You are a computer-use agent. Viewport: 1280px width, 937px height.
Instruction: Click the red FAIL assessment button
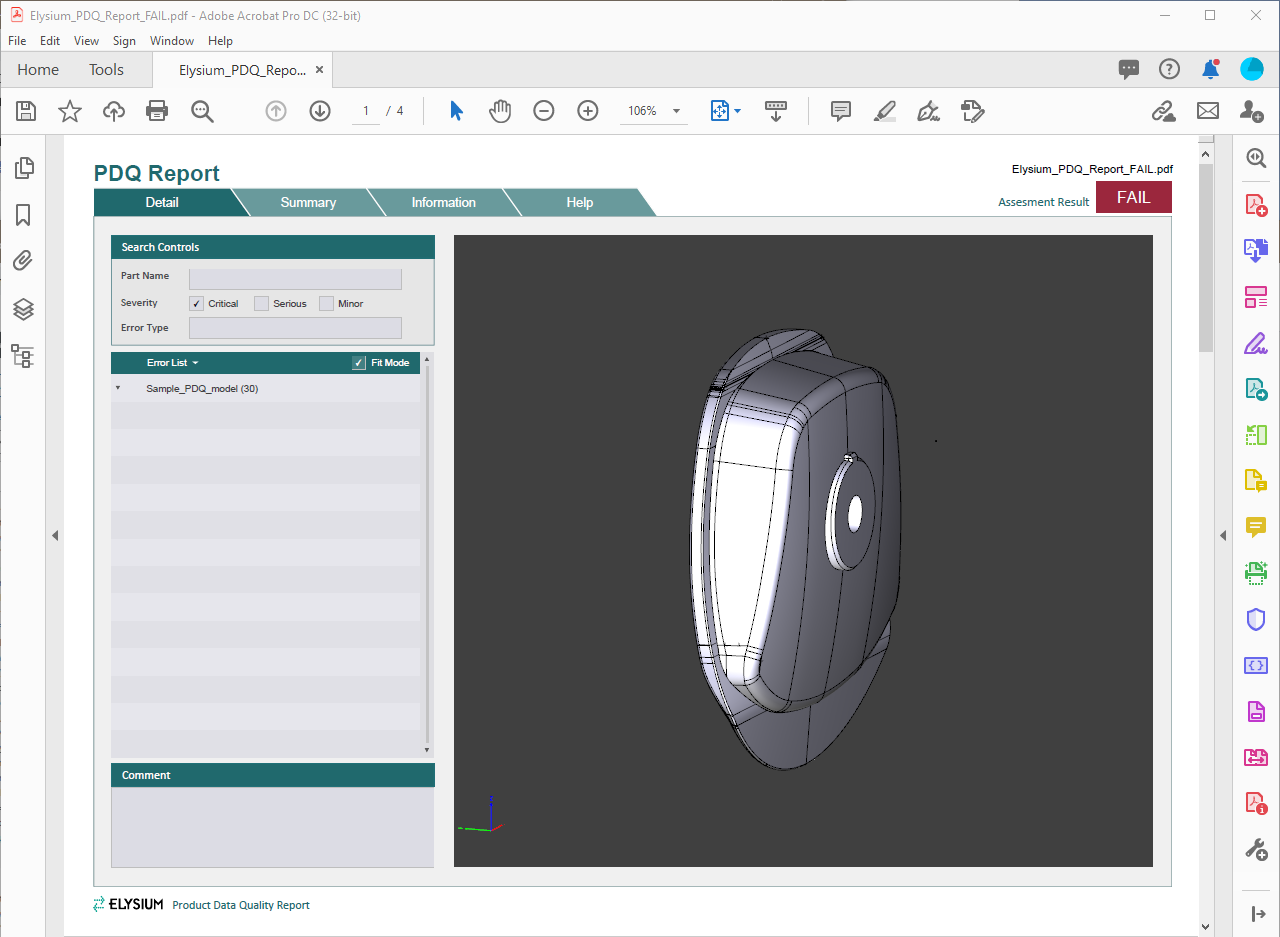pos(1133,197)
